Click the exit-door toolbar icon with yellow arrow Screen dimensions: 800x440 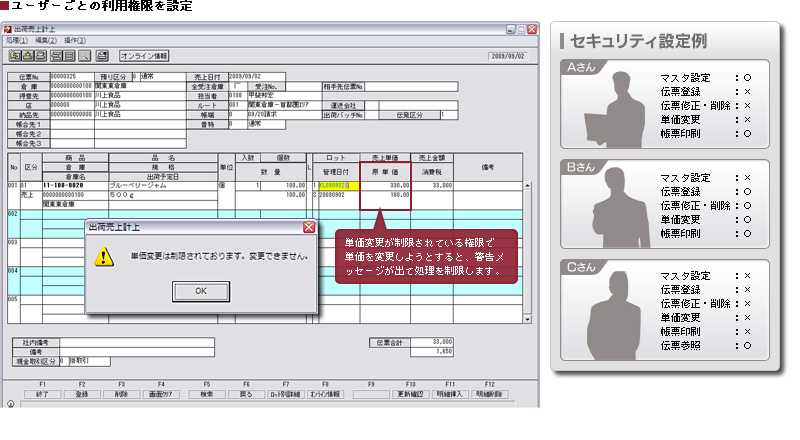click(x=15, y=56)
